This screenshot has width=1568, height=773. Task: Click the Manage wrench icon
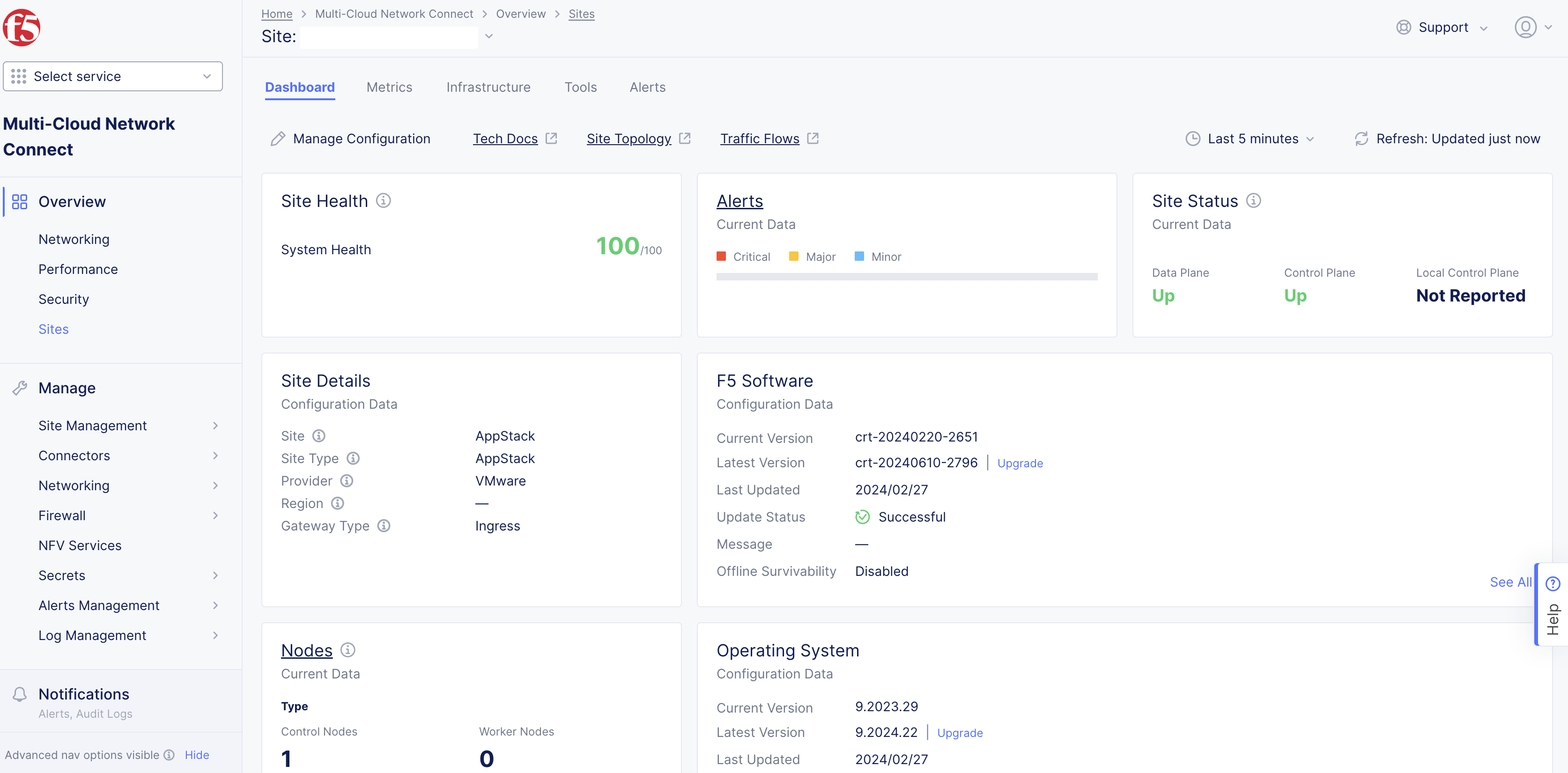20,388
